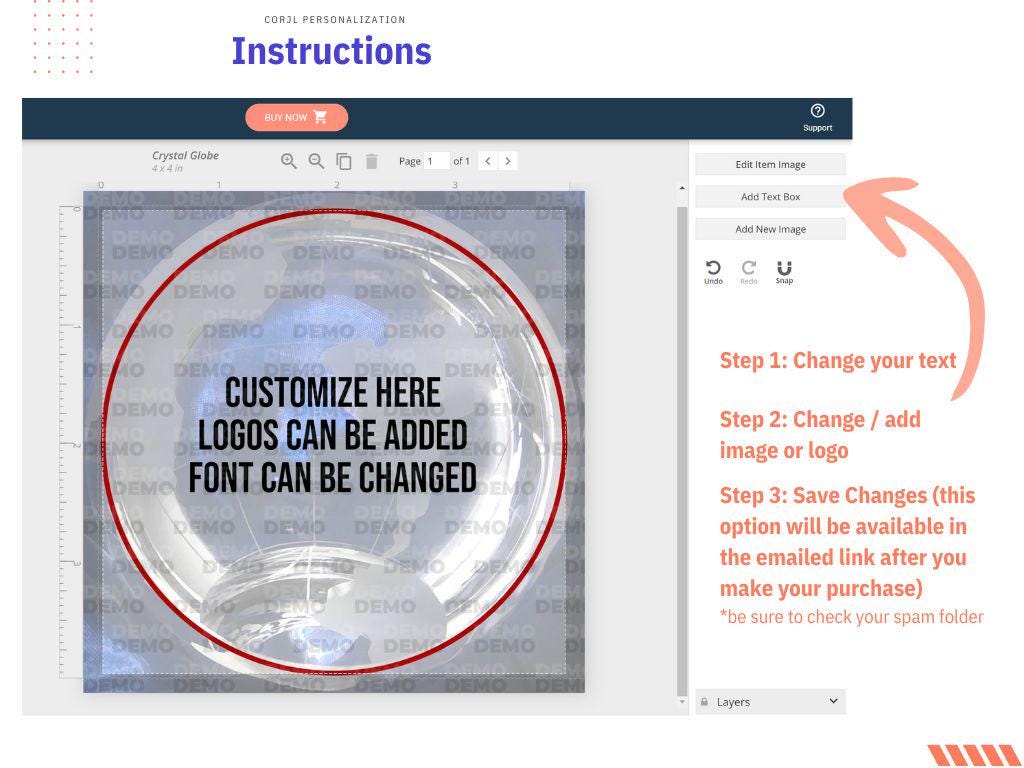
Task: Click the lock icon beside Layers
Action: click(704, 702)
